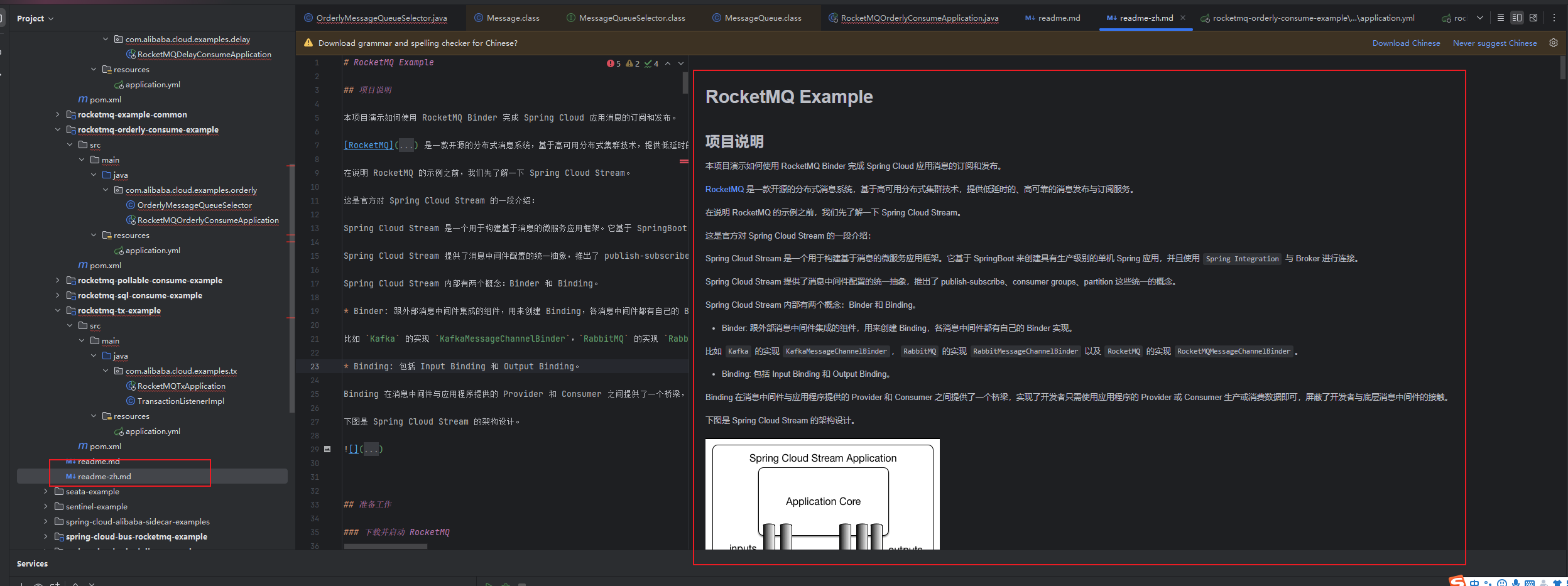The width and height of the screenshot is (1568, 586).
Task: Click line number 23 in gutter
Action: [x=315, y=366]
